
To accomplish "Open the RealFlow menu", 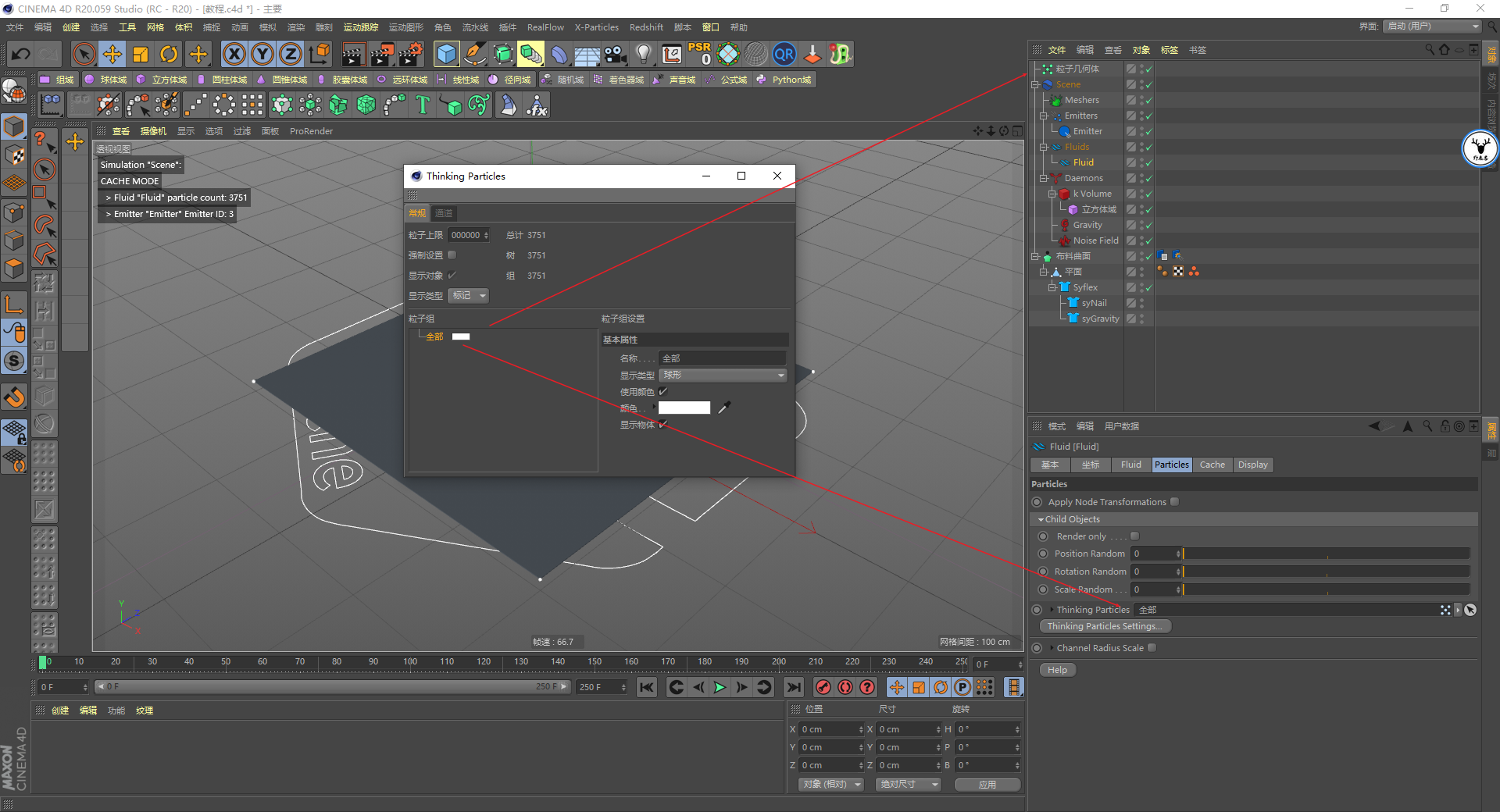I will coord(545,27).
